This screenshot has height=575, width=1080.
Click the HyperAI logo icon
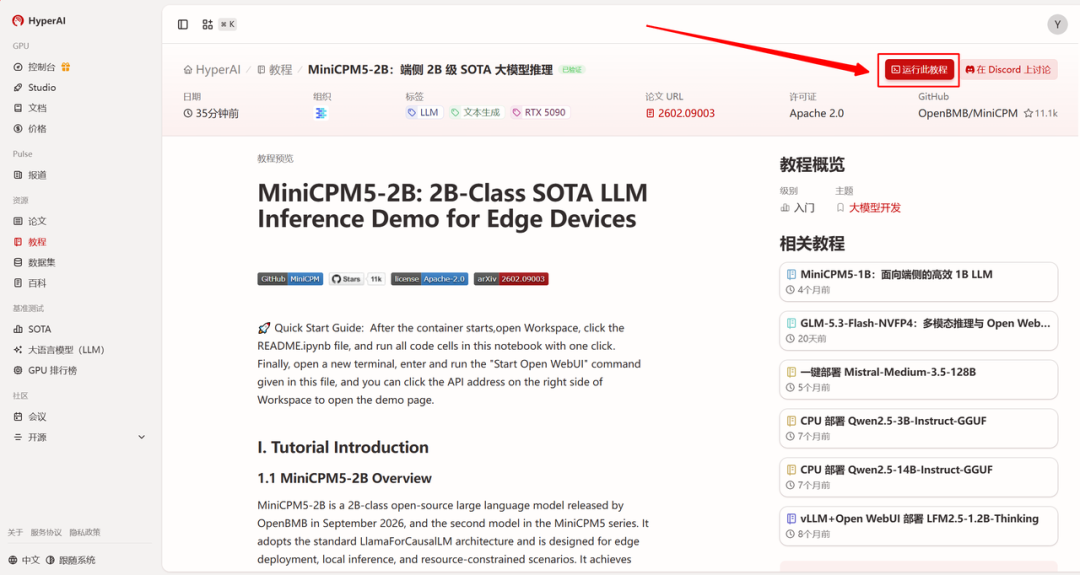pos(18,21)
